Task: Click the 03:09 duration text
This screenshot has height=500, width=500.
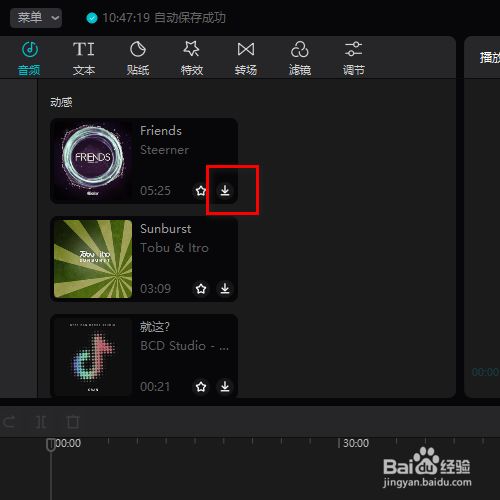Action: point(155,289)
